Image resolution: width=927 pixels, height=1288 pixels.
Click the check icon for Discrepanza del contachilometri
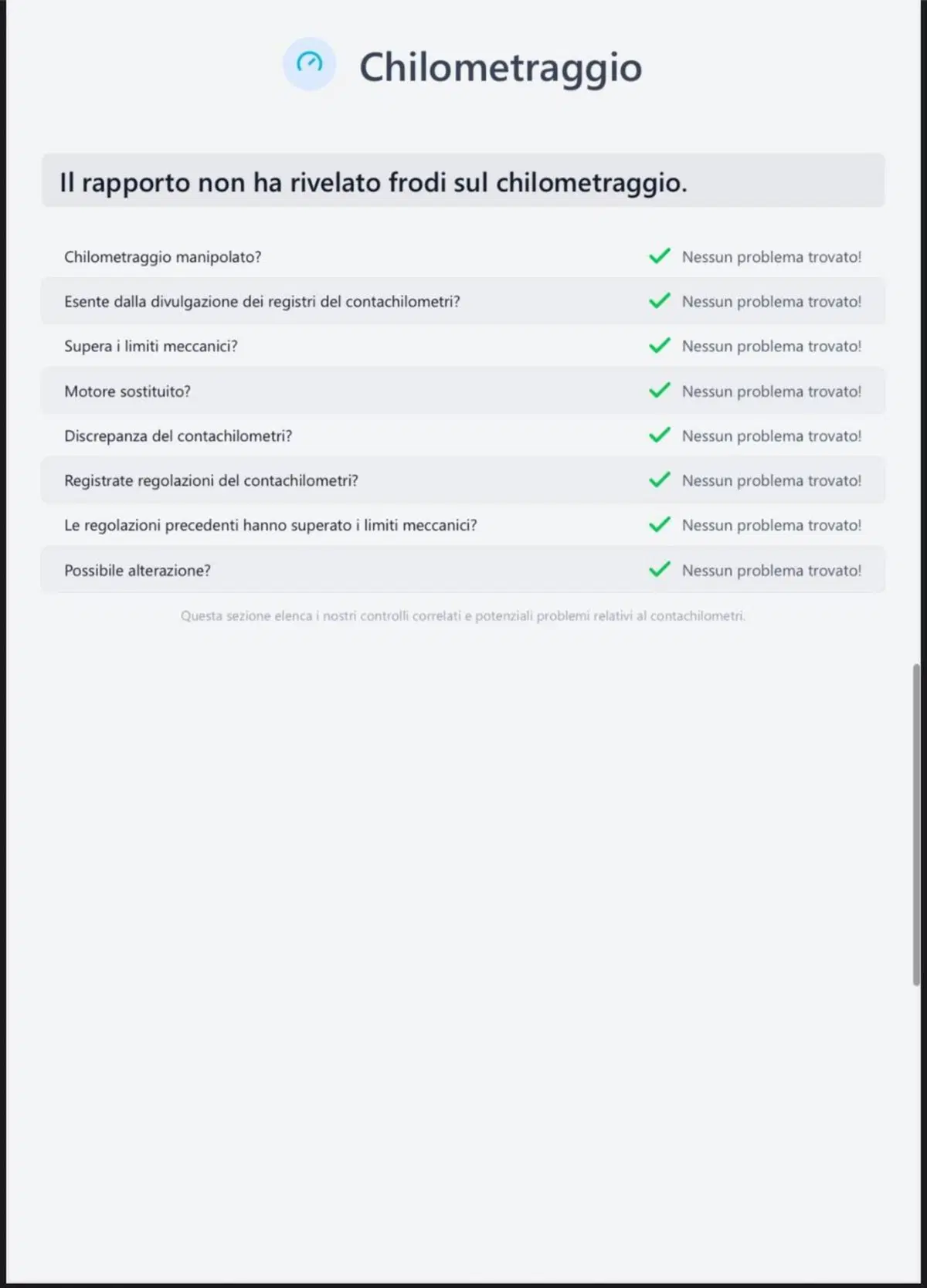point(660,436)
